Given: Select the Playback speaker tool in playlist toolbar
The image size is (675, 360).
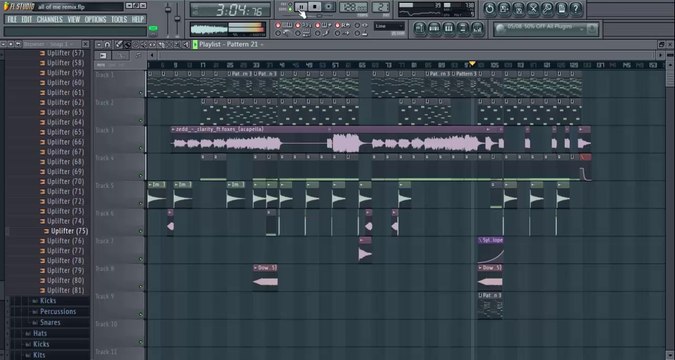Looking at the screenshot, I should (x=186, y=44).
